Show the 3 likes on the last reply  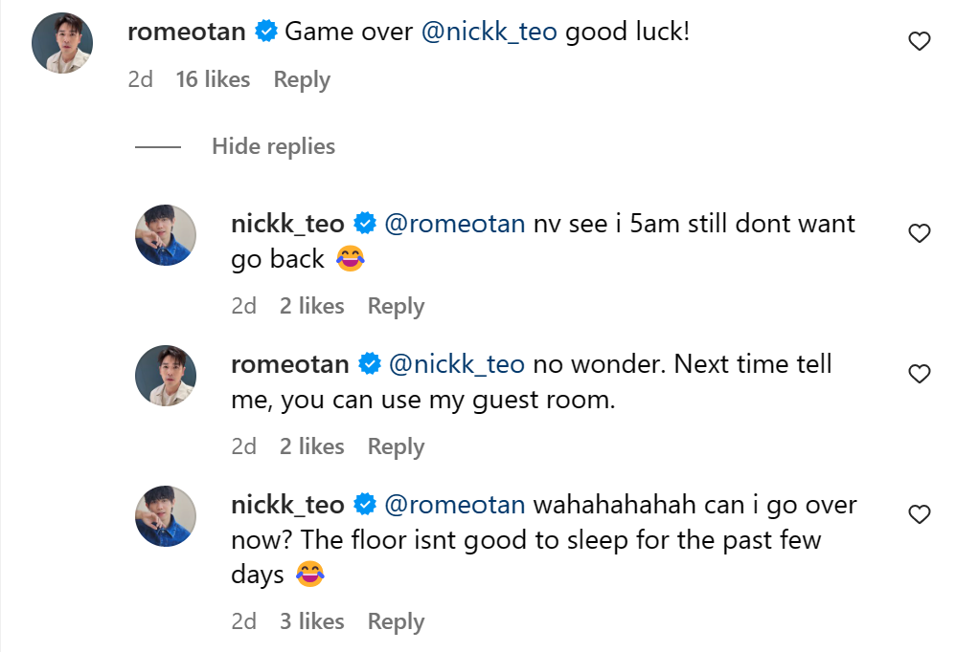pos(311,621)
